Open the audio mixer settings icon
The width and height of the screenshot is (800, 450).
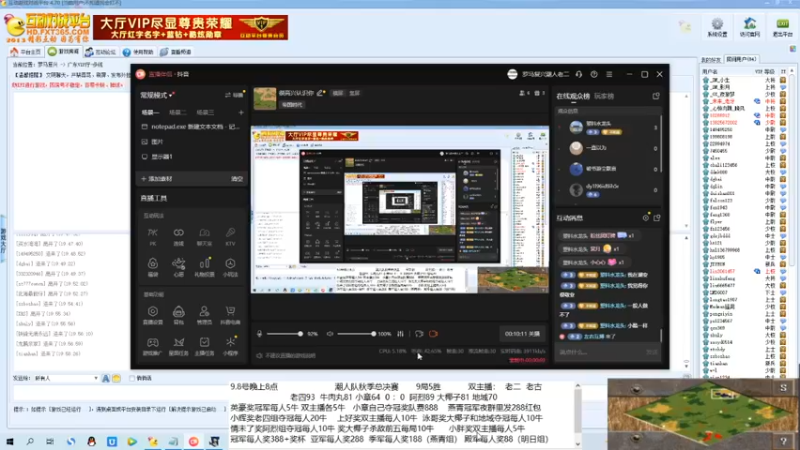[x=401, y=334]
